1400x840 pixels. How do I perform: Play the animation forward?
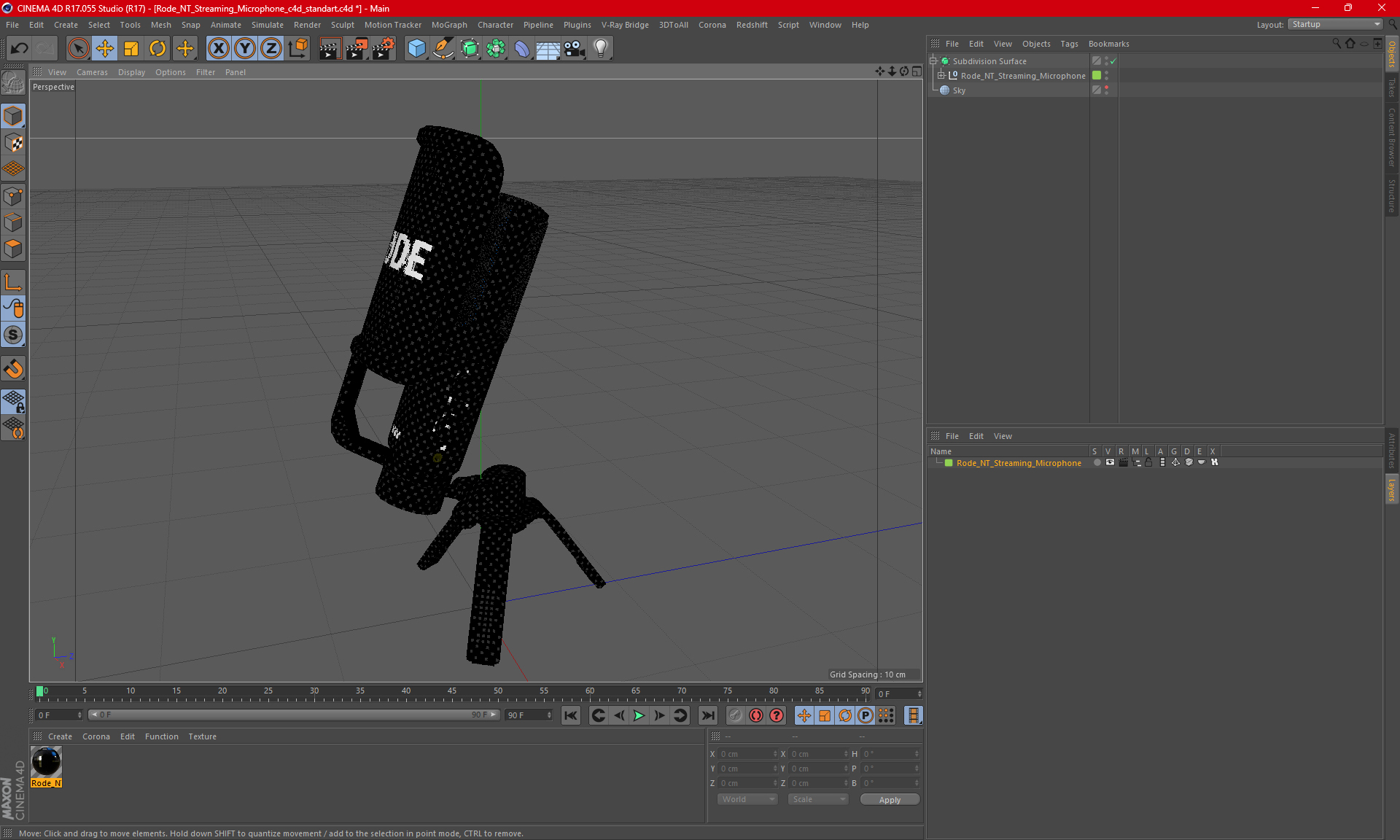point(639,715)
